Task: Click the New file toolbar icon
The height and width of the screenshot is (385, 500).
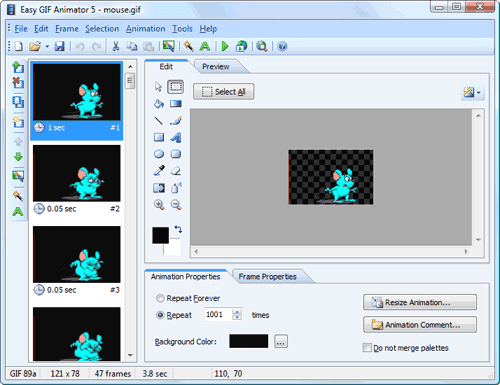Action: coord(19,46)
